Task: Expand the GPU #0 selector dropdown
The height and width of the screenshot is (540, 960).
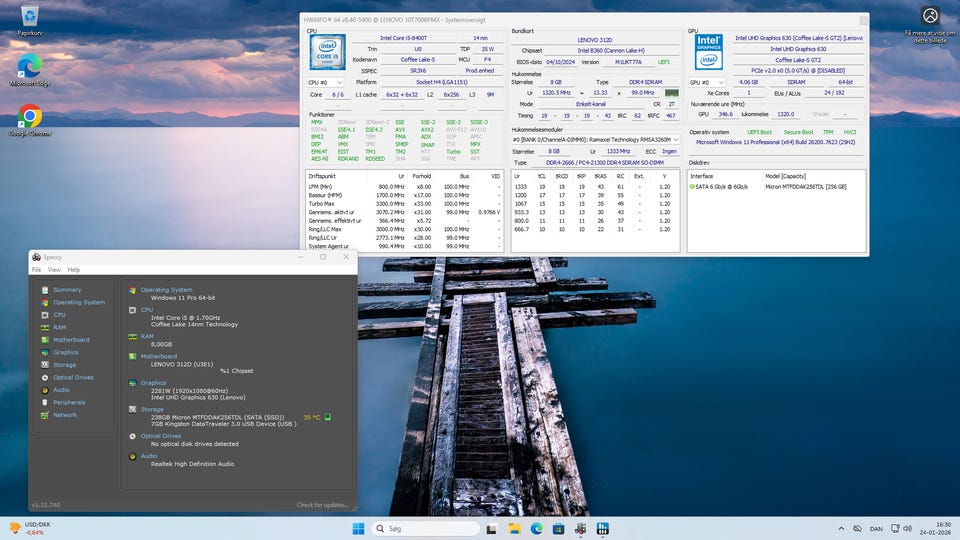Action: click(707, 82)
